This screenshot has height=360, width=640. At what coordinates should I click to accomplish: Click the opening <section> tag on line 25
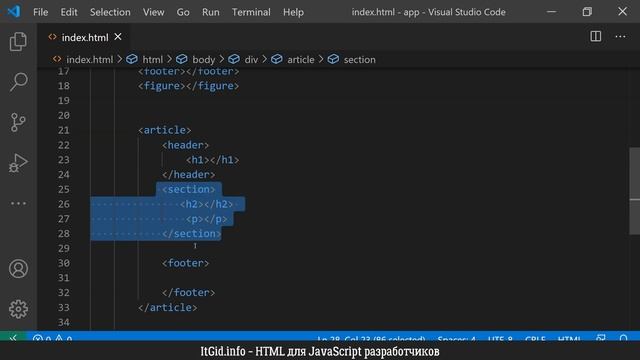click(189, 189)
